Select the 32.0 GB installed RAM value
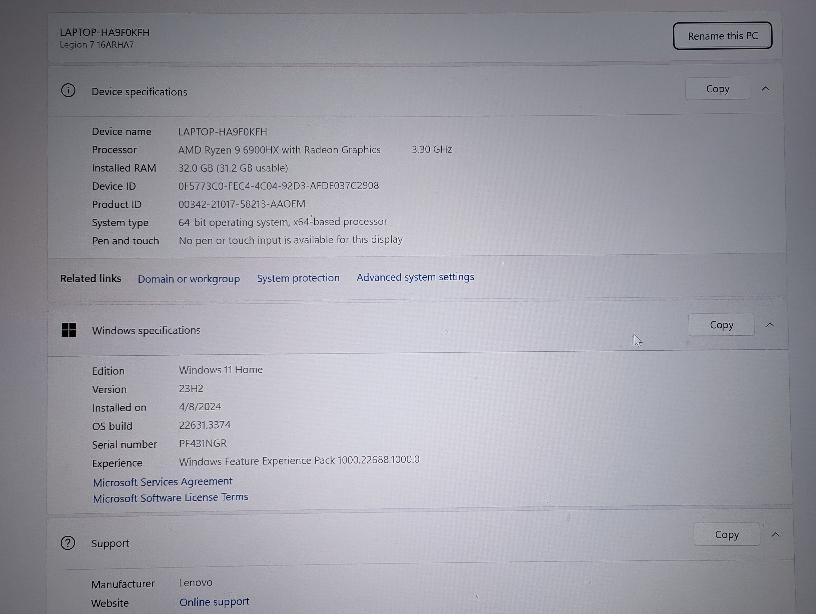Viewport: 816px width, 614px height. [x=233, y=168]
